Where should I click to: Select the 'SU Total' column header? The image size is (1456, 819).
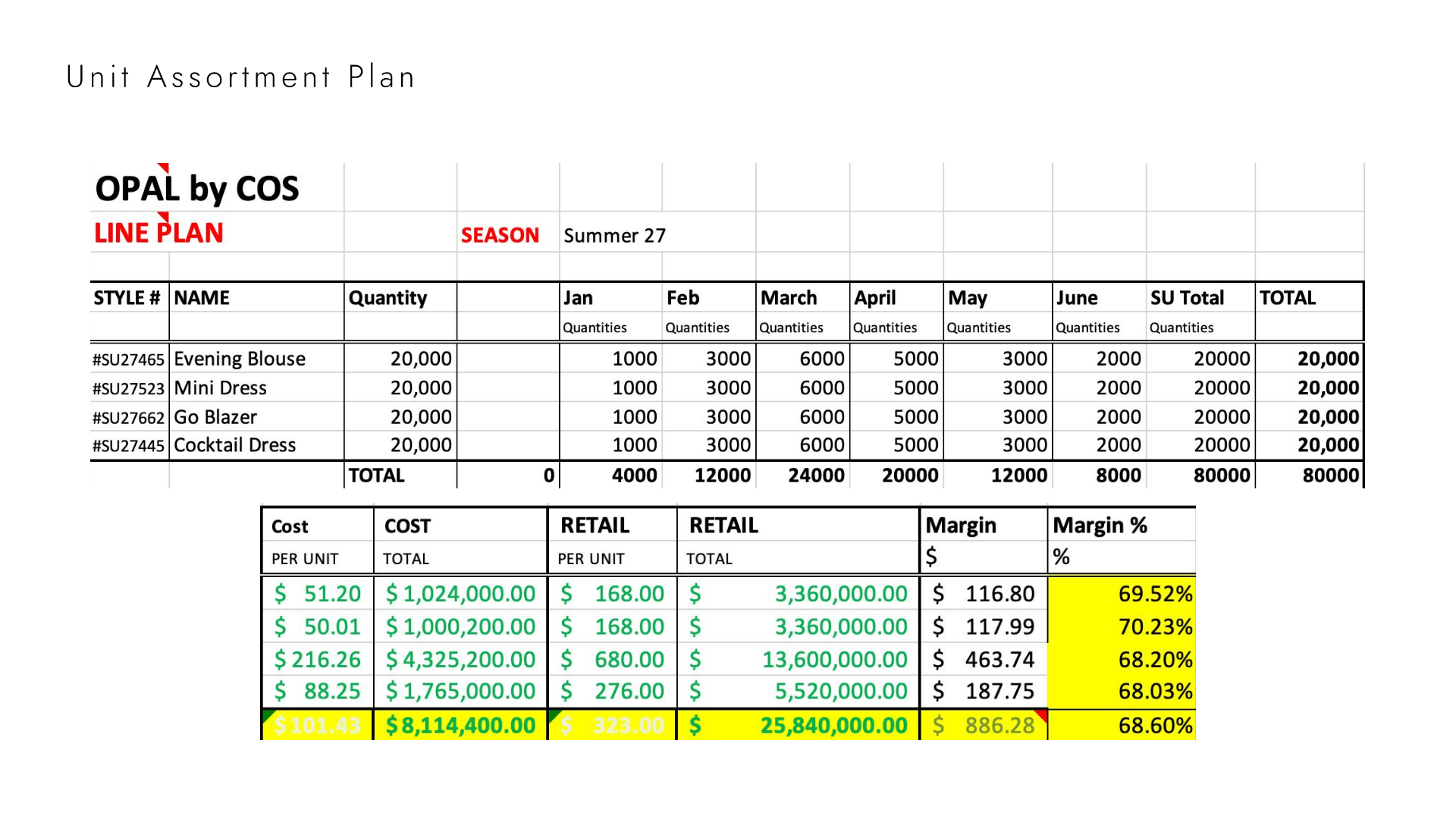point(1187,297)
